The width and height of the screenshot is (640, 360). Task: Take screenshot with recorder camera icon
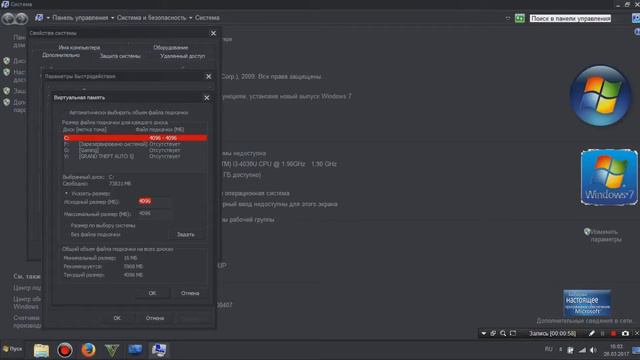(x=625, y=333)
